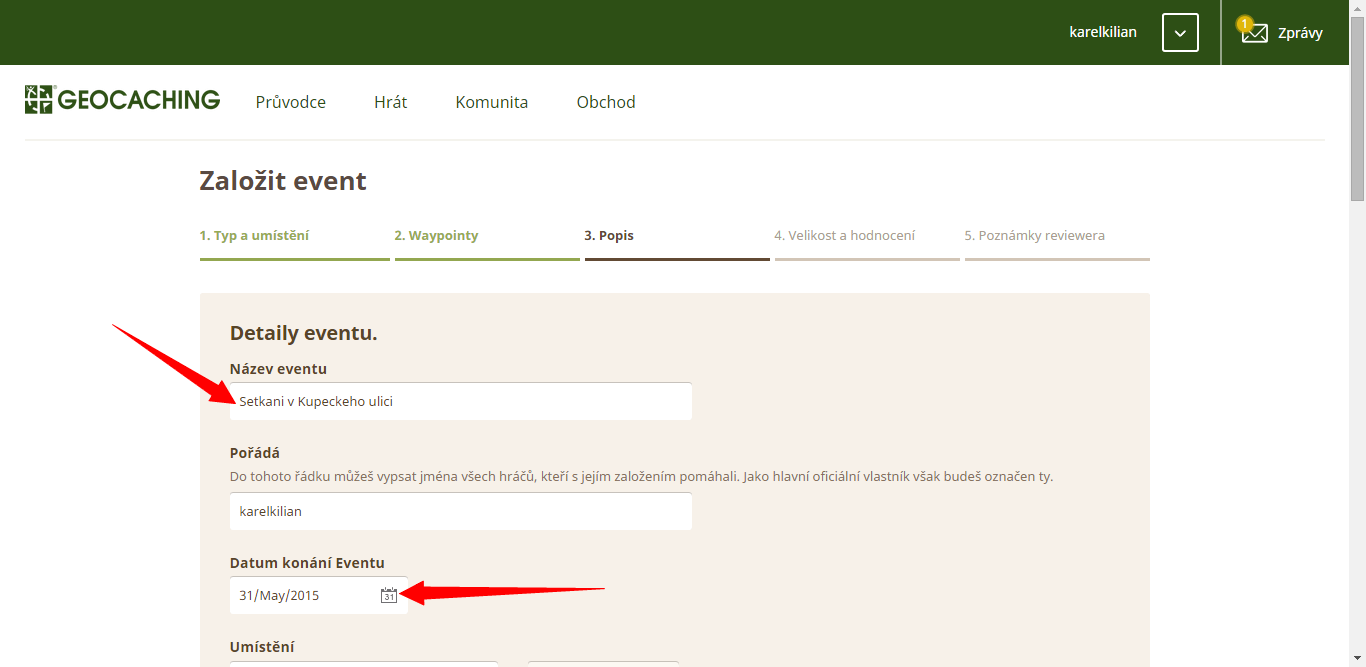Open the Komunita menu

pos(491,102)
